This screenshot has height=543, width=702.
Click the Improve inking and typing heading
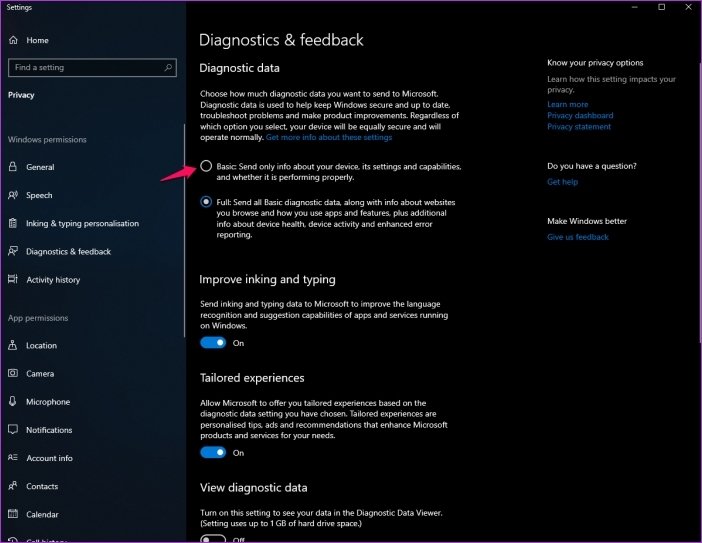[267, 279]
